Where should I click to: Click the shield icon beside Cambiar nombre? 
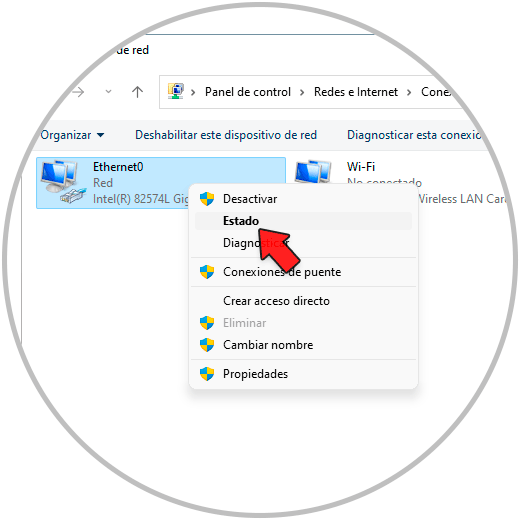pos(207,345)
